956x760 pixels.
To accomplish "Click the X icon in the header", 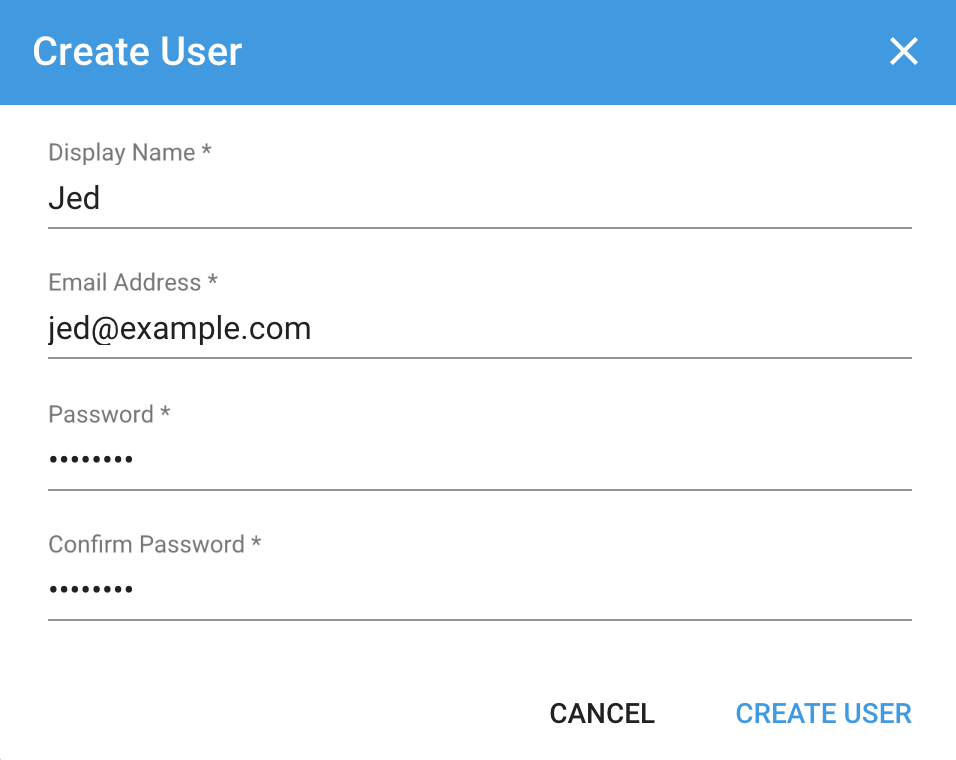I will (903, 51).
